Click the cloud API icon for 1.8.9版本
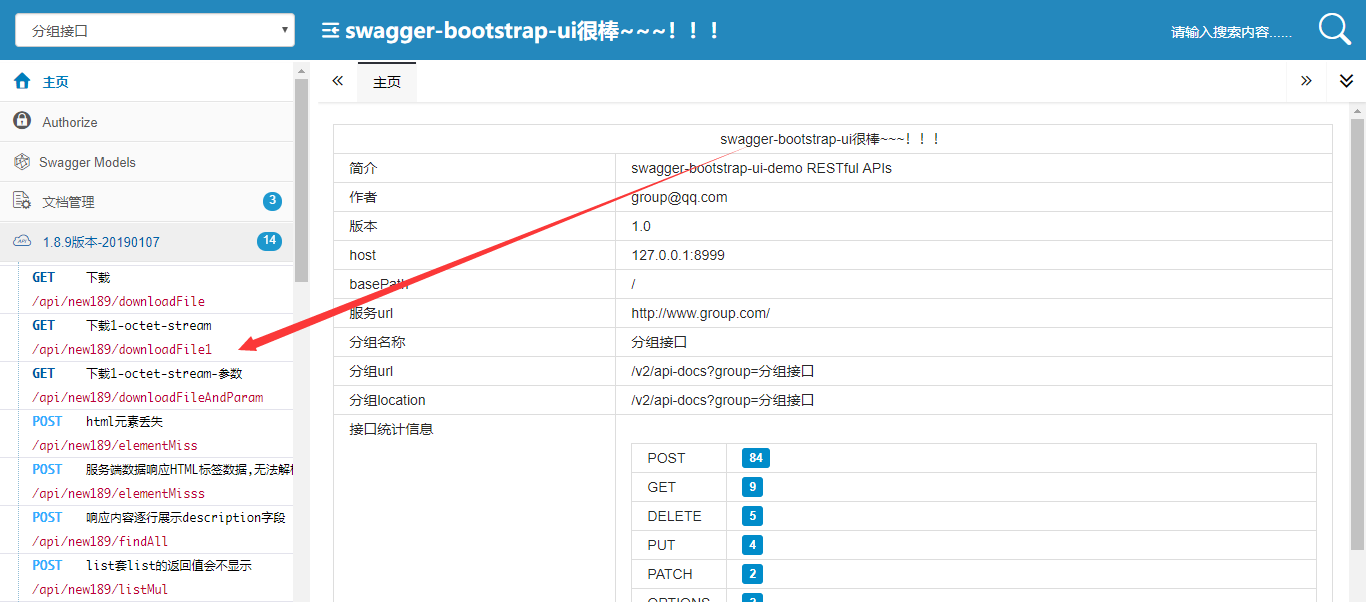 (x=22, y=241)
